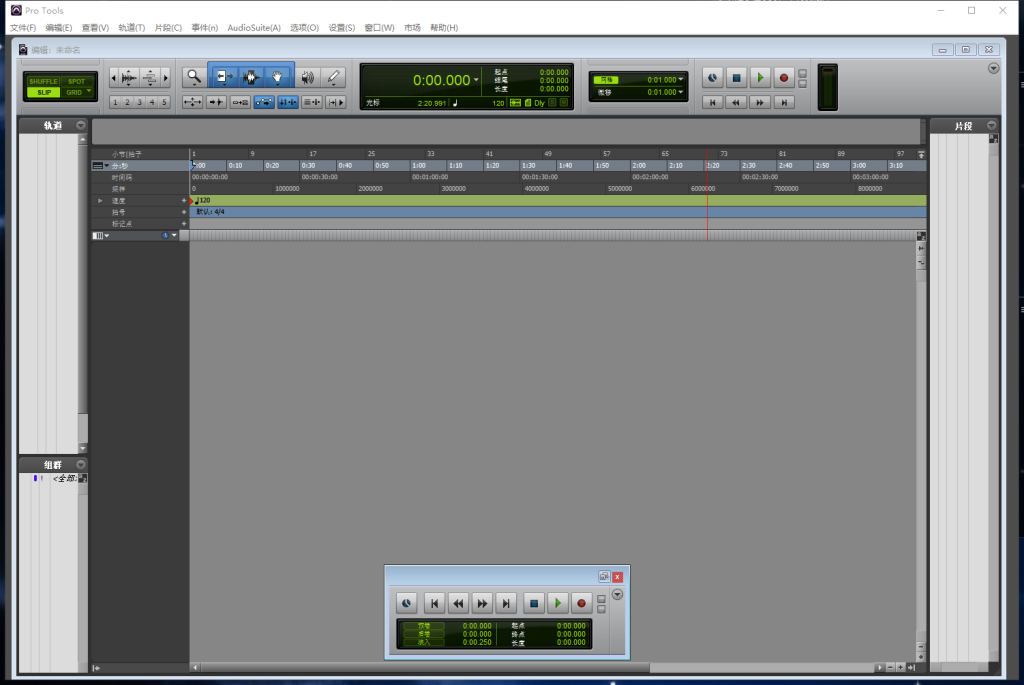Open the 文件(F) menu

23,27
